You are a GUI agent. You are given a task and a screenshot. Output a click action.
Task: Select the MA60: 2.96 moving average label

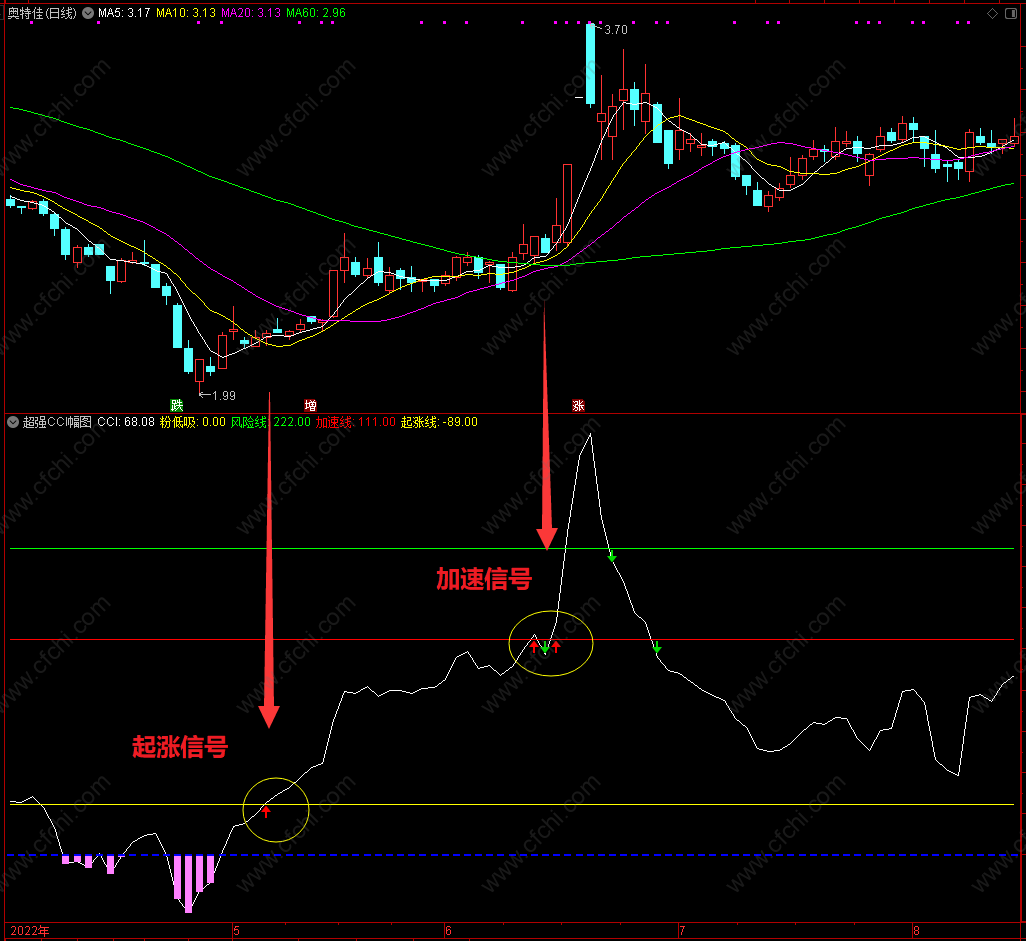[x=316, y=12]
